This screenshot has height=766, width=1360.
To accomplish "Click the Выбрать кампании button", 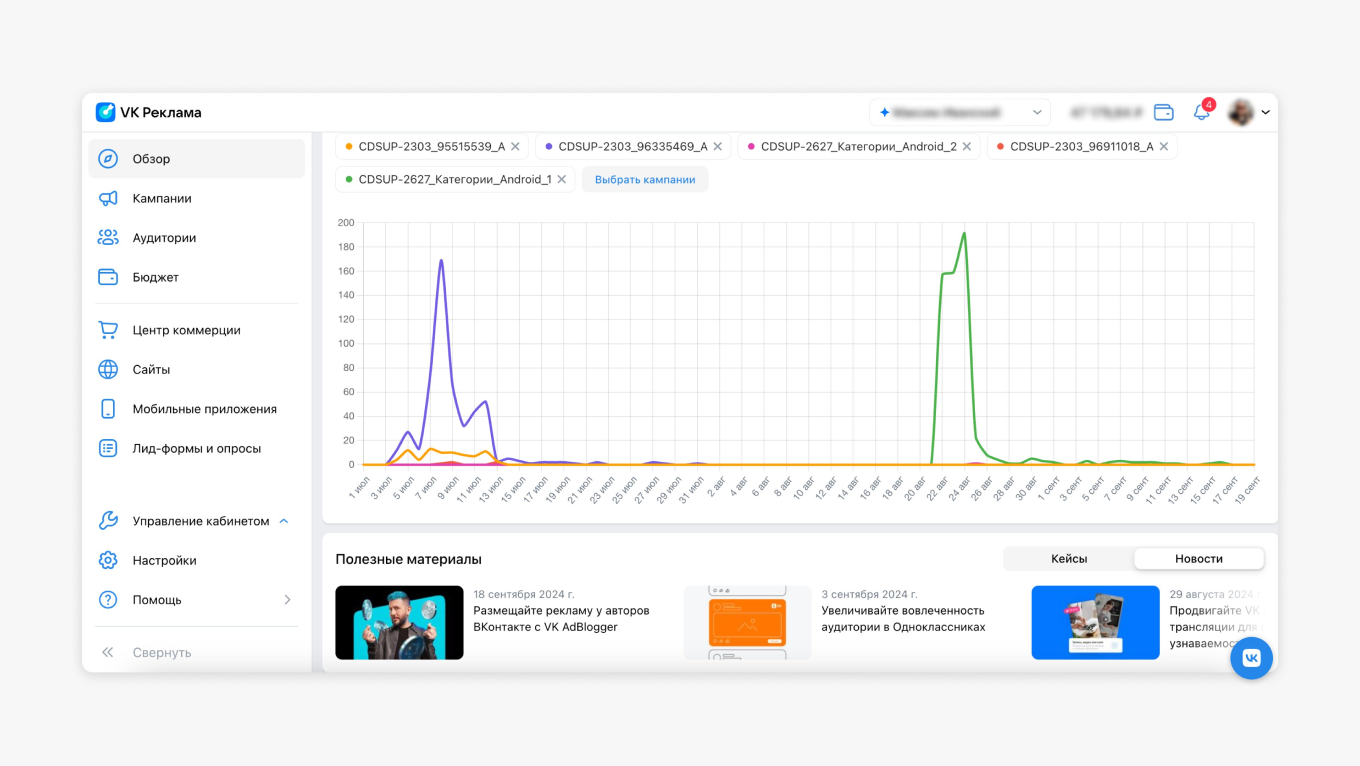I will pos(645,179).
